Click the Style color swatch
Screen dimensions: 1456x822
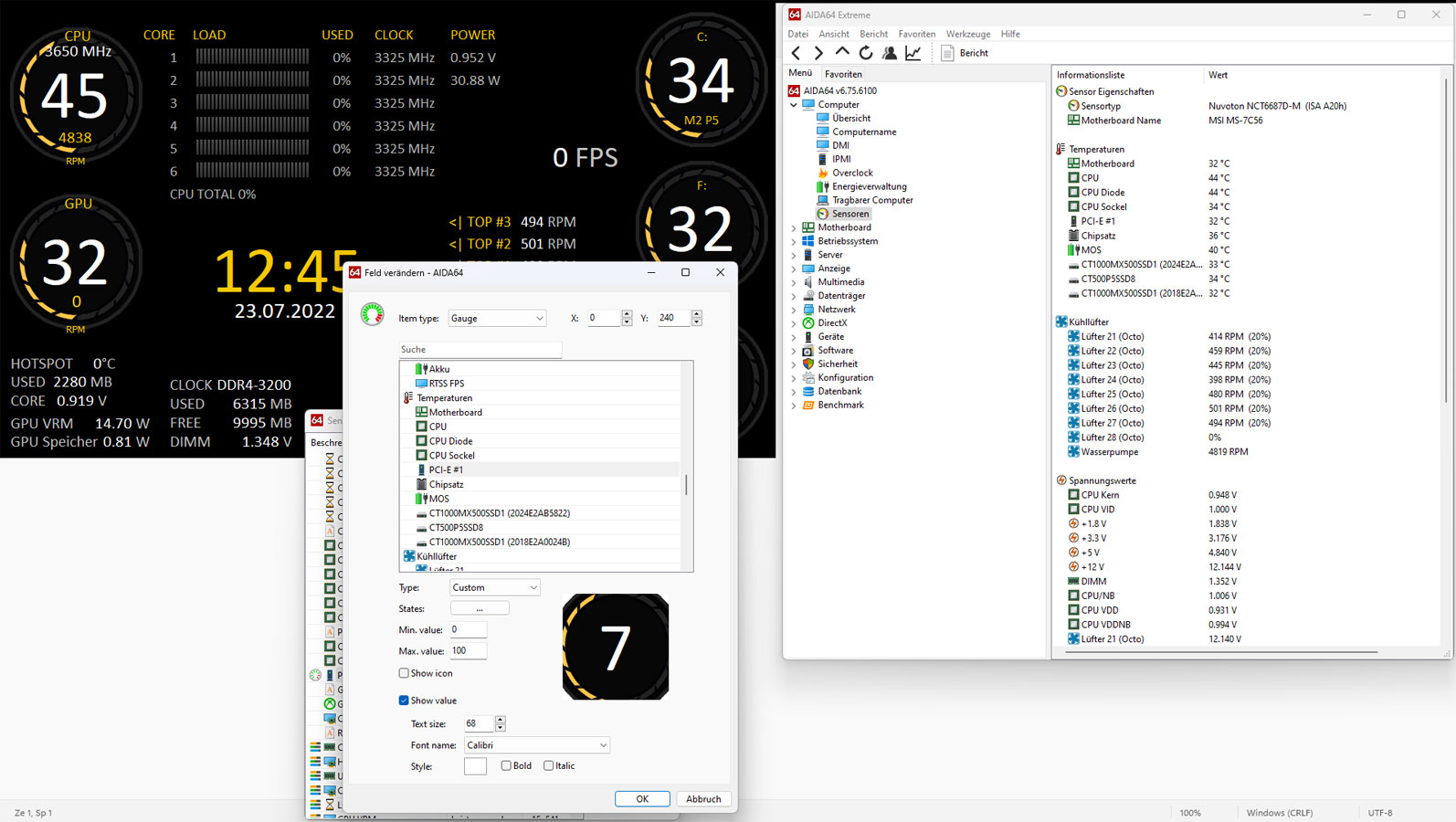coord(475,766)
